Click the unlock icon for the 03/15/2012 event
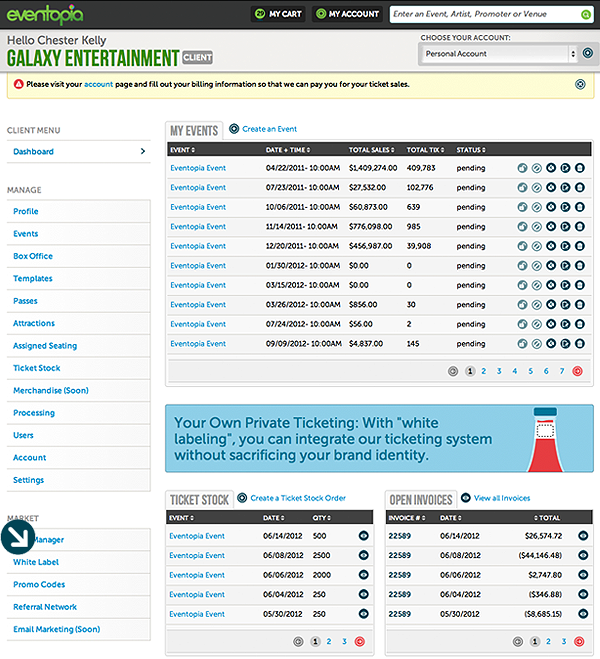The image size is (600, 659). click(x=522, y=285)
